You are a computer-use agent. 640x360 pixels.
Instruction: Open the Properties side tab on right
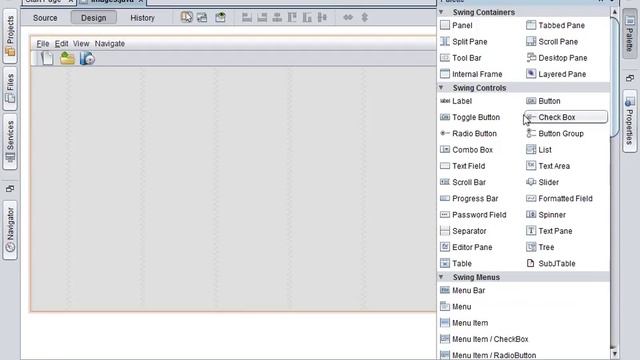pyautogui.click(x=630, y=121)
